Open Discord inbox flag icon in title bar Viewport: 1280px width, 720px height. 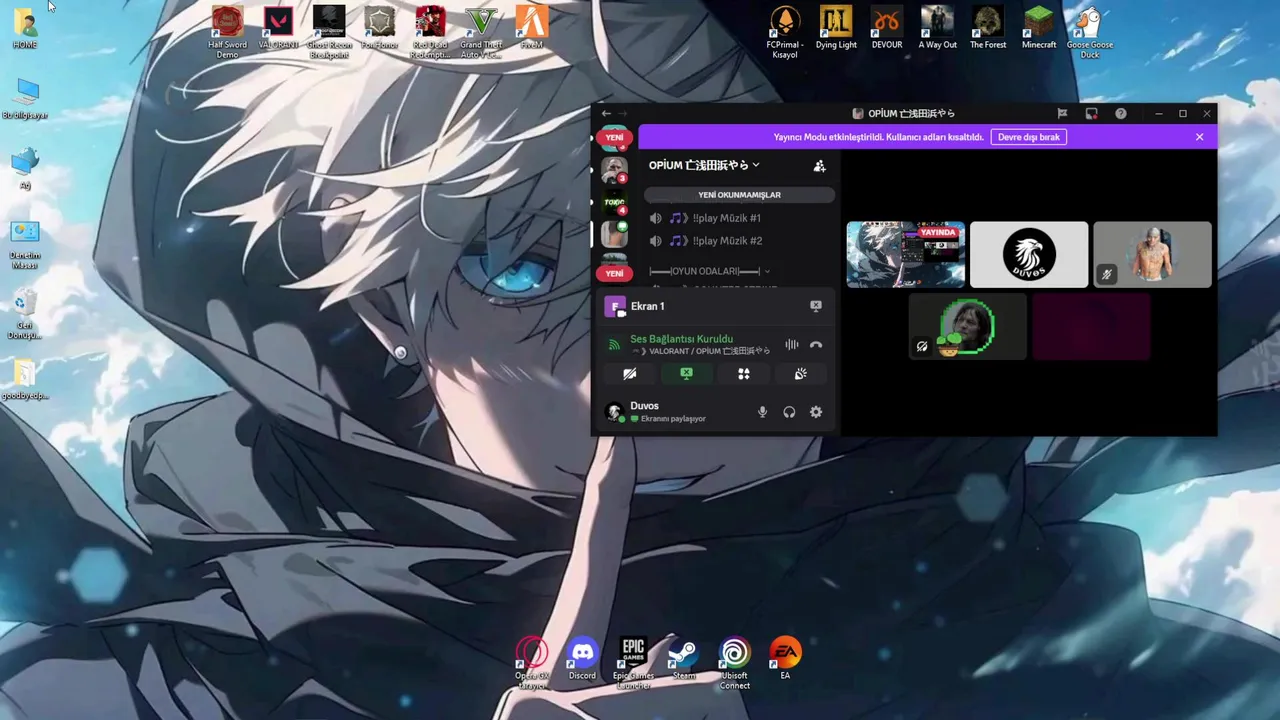click(x=1062, y=114)
